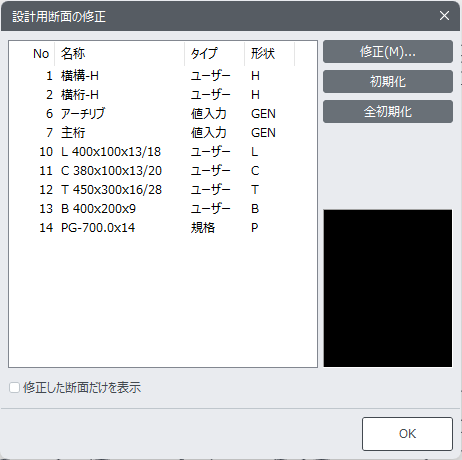Sort list by 形状 column header
The height and width of the screenshot is (460, 462).
(270, 53)
